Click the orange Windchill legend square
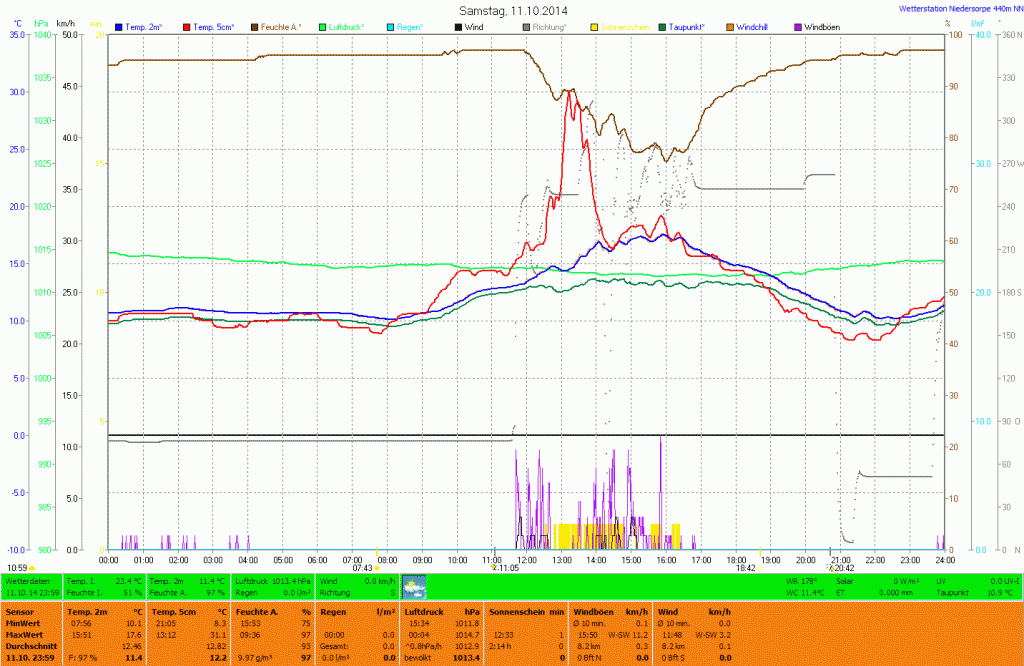Viewport: 1024px width, 666px height. tap(731, 27)
